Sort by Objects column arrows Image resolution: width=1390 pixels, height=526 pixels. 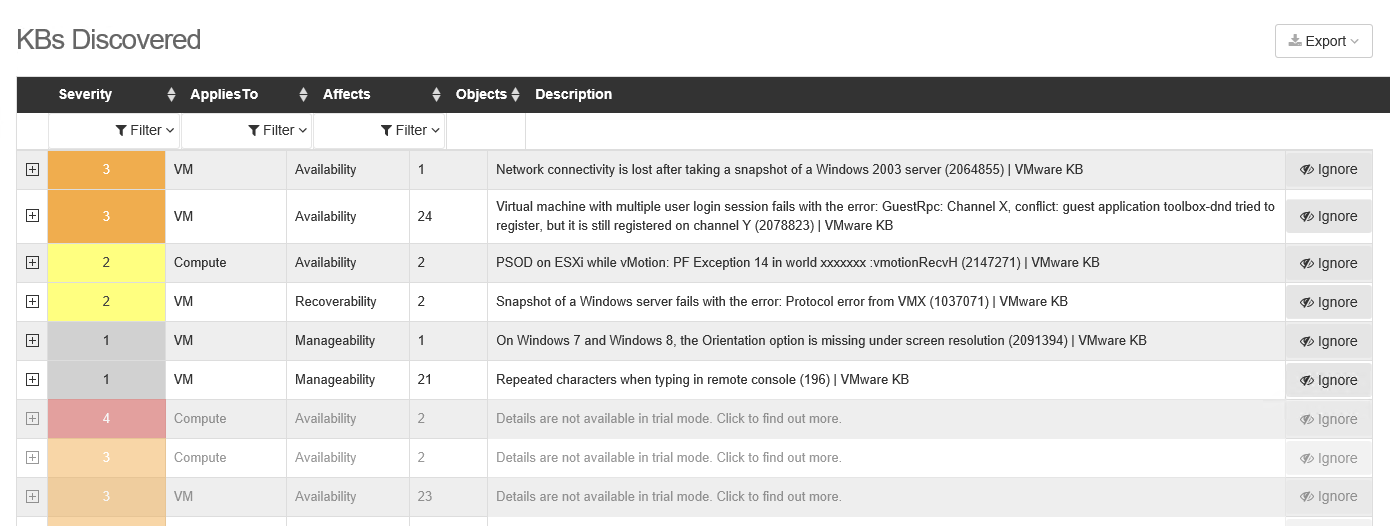(515, 95)
